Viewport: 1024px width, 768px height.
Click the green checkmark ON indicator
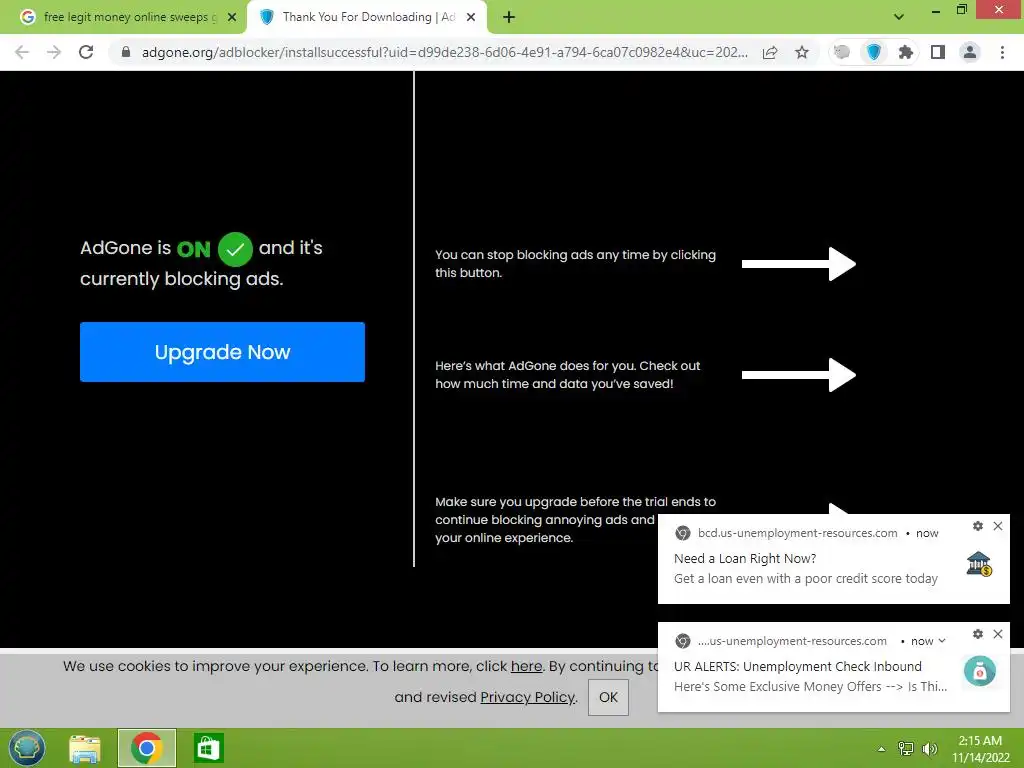pos(235,249)
